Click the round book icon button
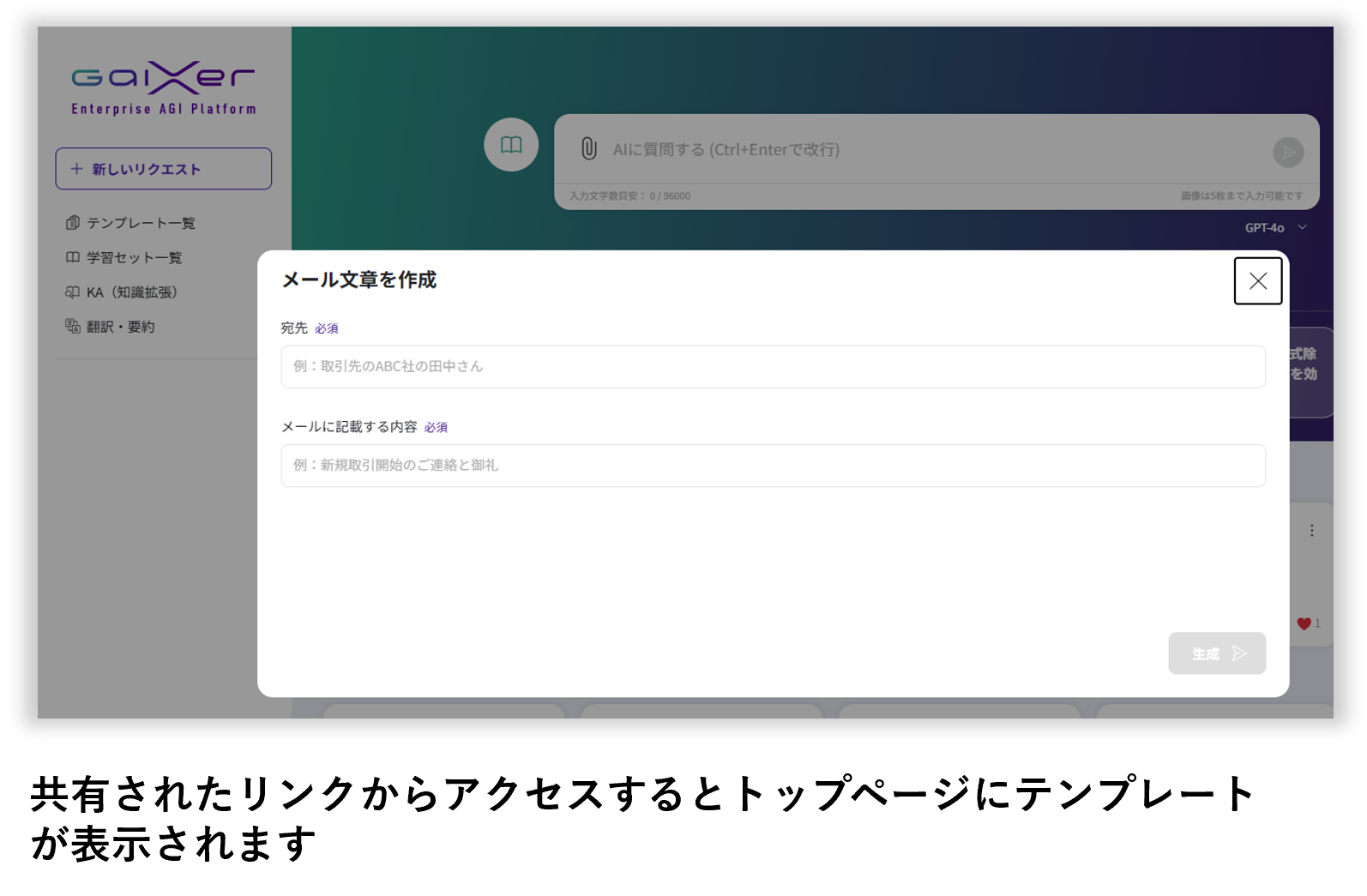1367x896 pixels. (511, 145)
